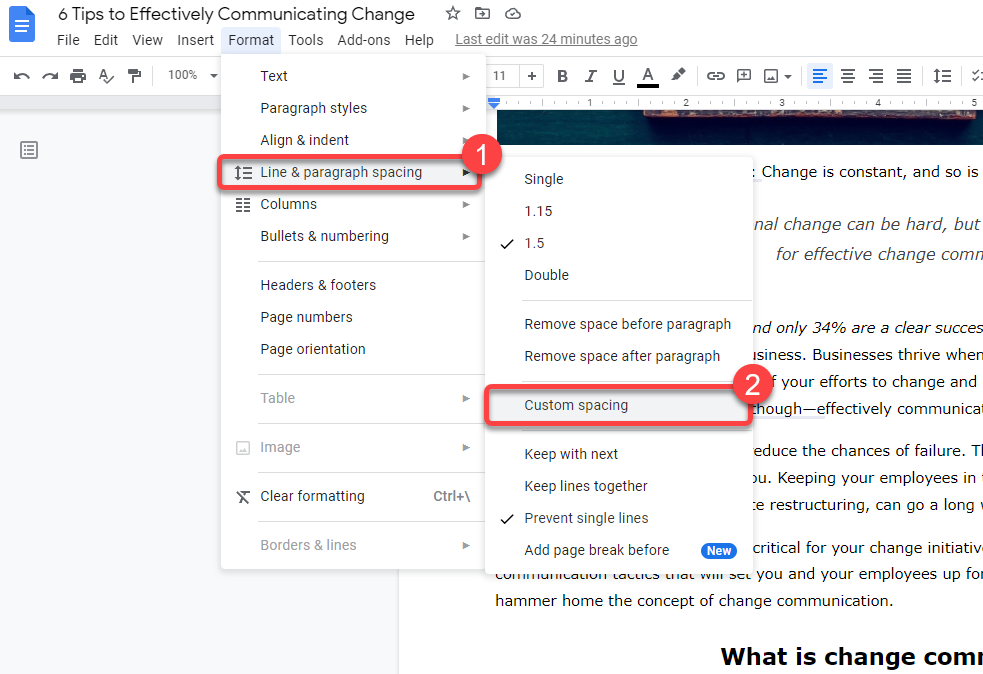Open the text color picker
The image size is (983, 674).
coord(648,76)
